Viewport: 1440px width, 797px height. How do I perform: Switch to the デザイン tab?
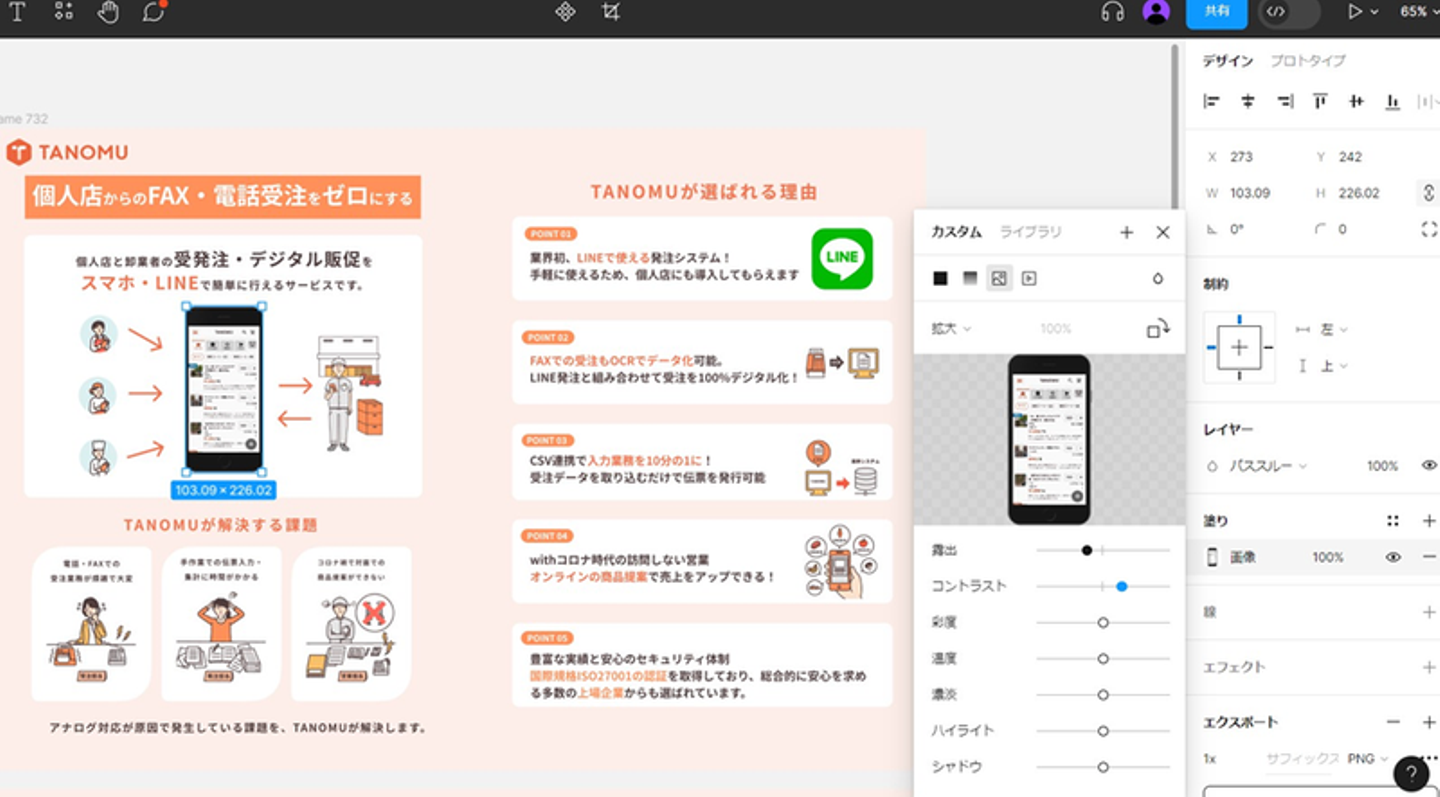click(1227, 61)
